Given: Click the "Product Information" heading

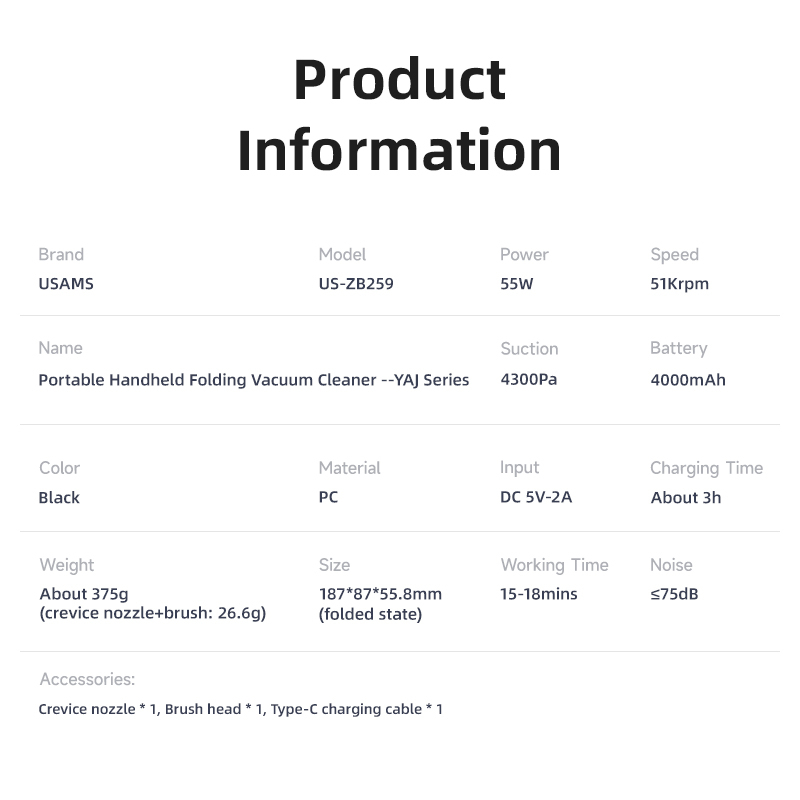Looking at the screenshot, I should 399,114.
